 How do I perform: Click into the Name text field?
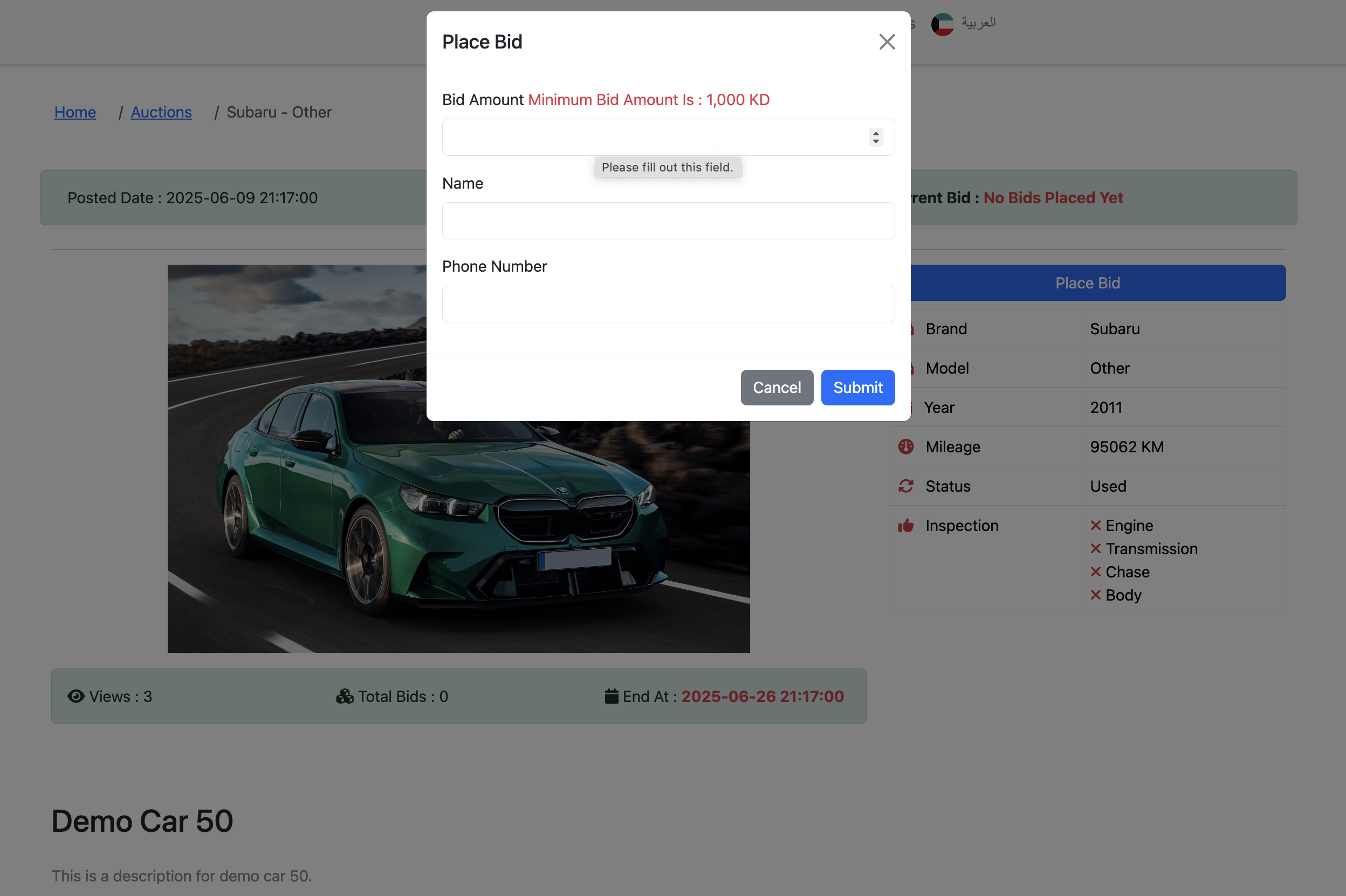[668, 220]
